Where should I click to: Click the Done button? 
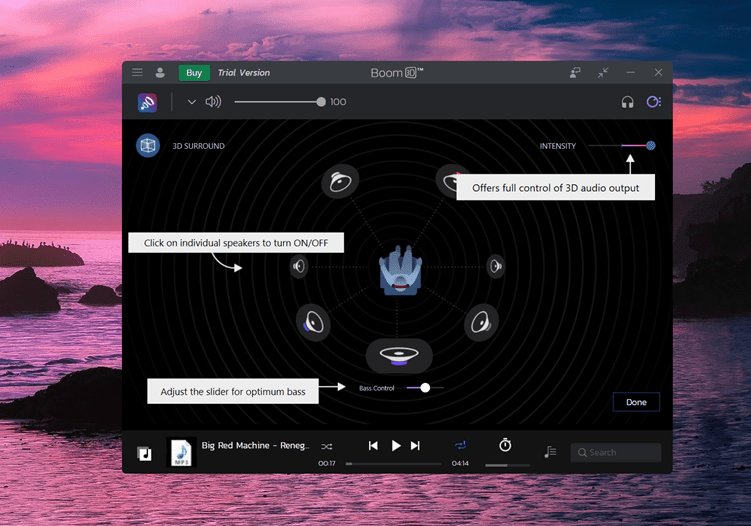coord(636,402)
